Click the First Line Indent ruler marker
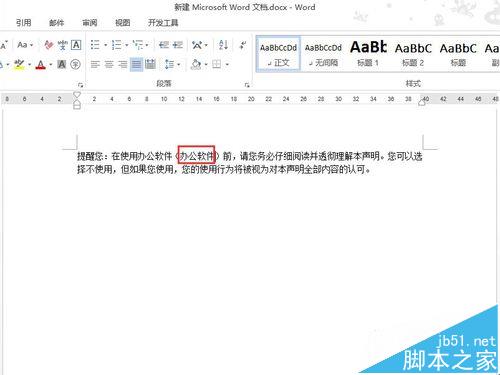This screenshot has height=375, width=500. pos(77,95)
